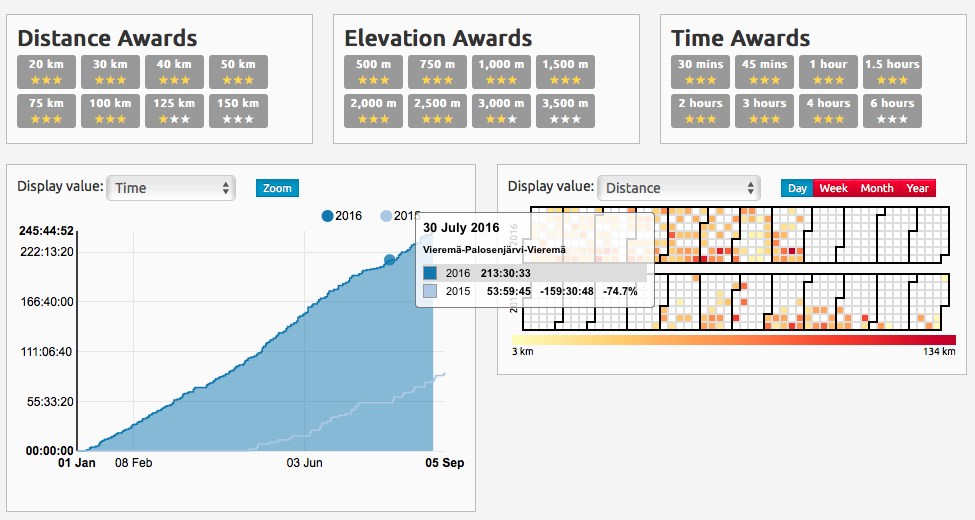Click the 100 km distance award badge
975x520 pixels.
[x=110, y=110]
